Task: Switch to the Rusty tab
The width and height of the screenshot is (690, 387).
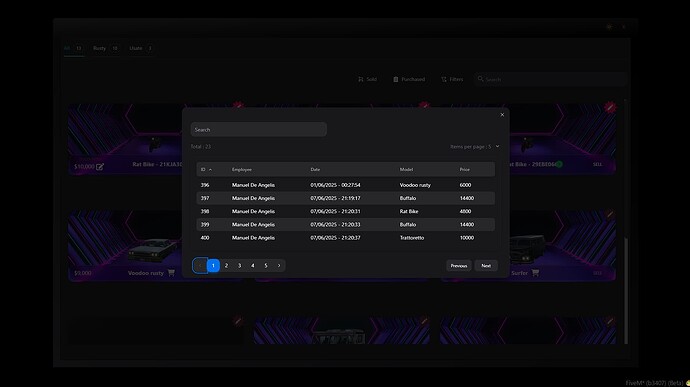Action: (x=105, y=48)
